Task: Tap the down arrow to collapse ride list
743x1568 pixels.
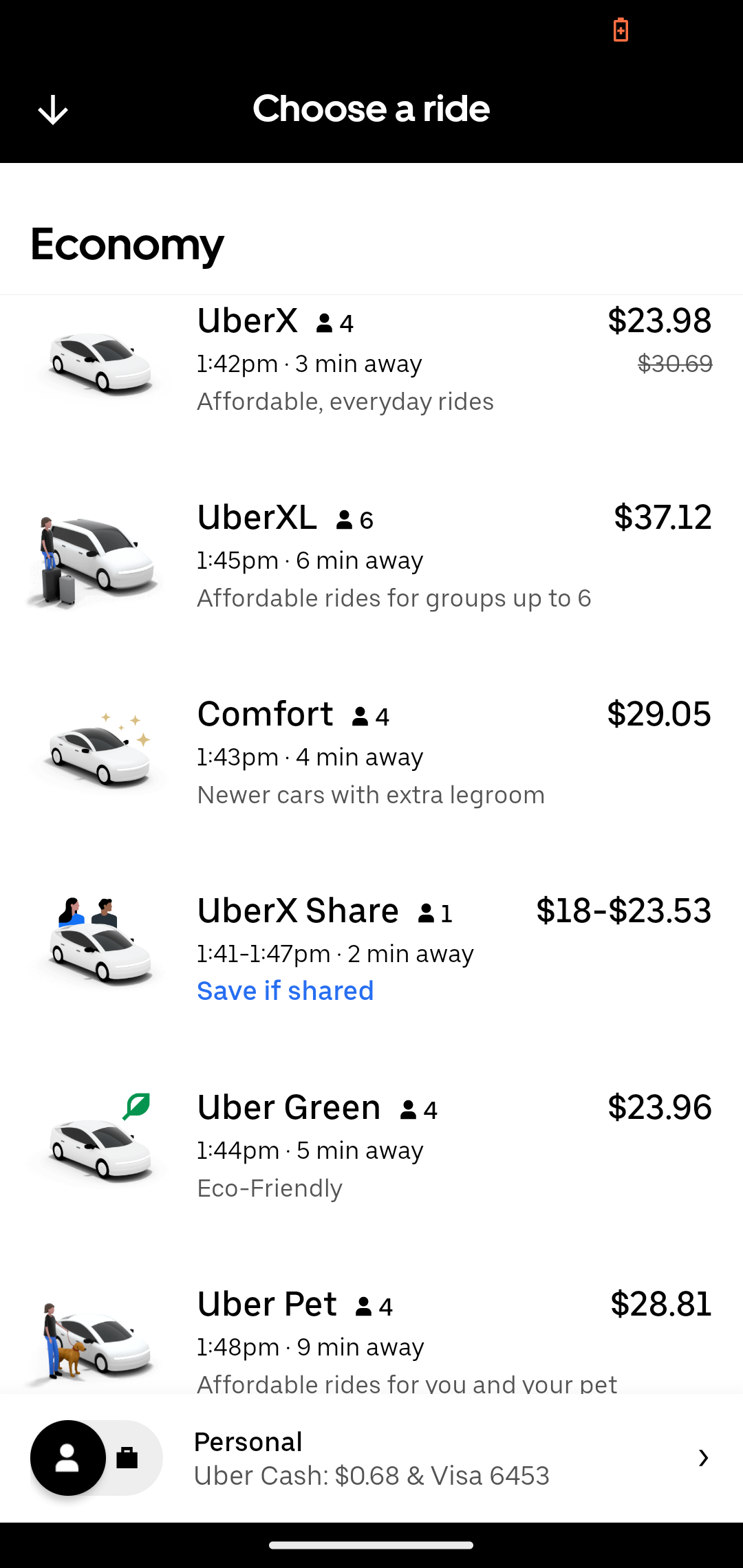Action: point(53,110)
